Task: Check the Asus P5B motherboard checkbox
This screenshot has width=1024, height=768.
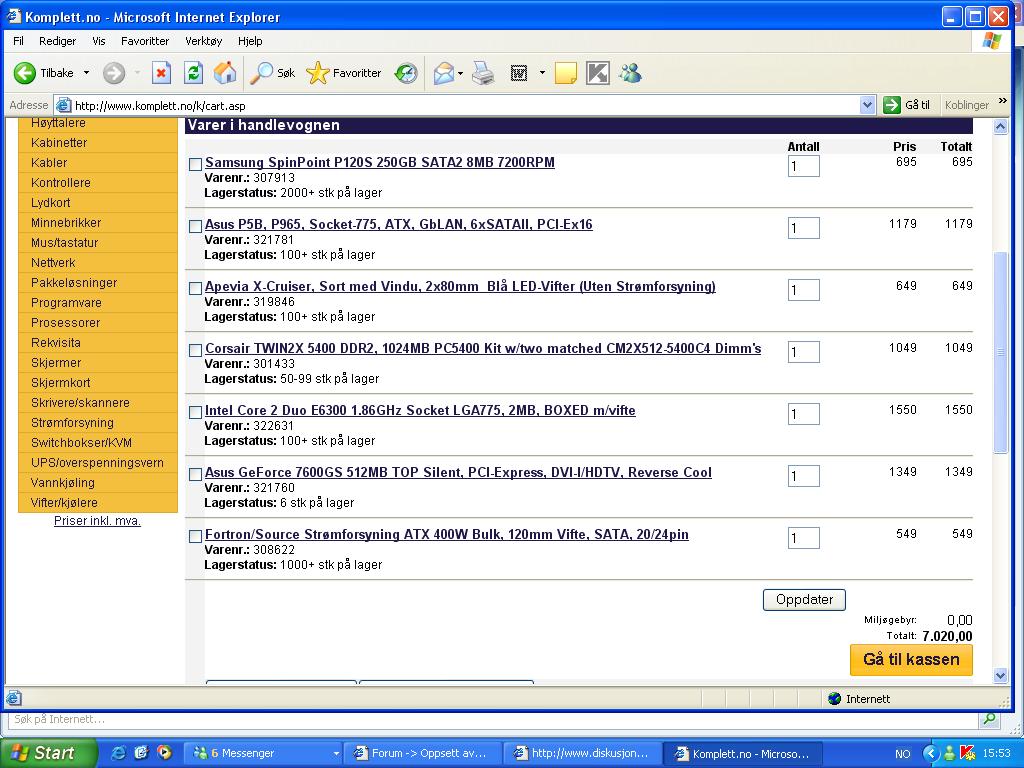Action: [x=195, y=226]
